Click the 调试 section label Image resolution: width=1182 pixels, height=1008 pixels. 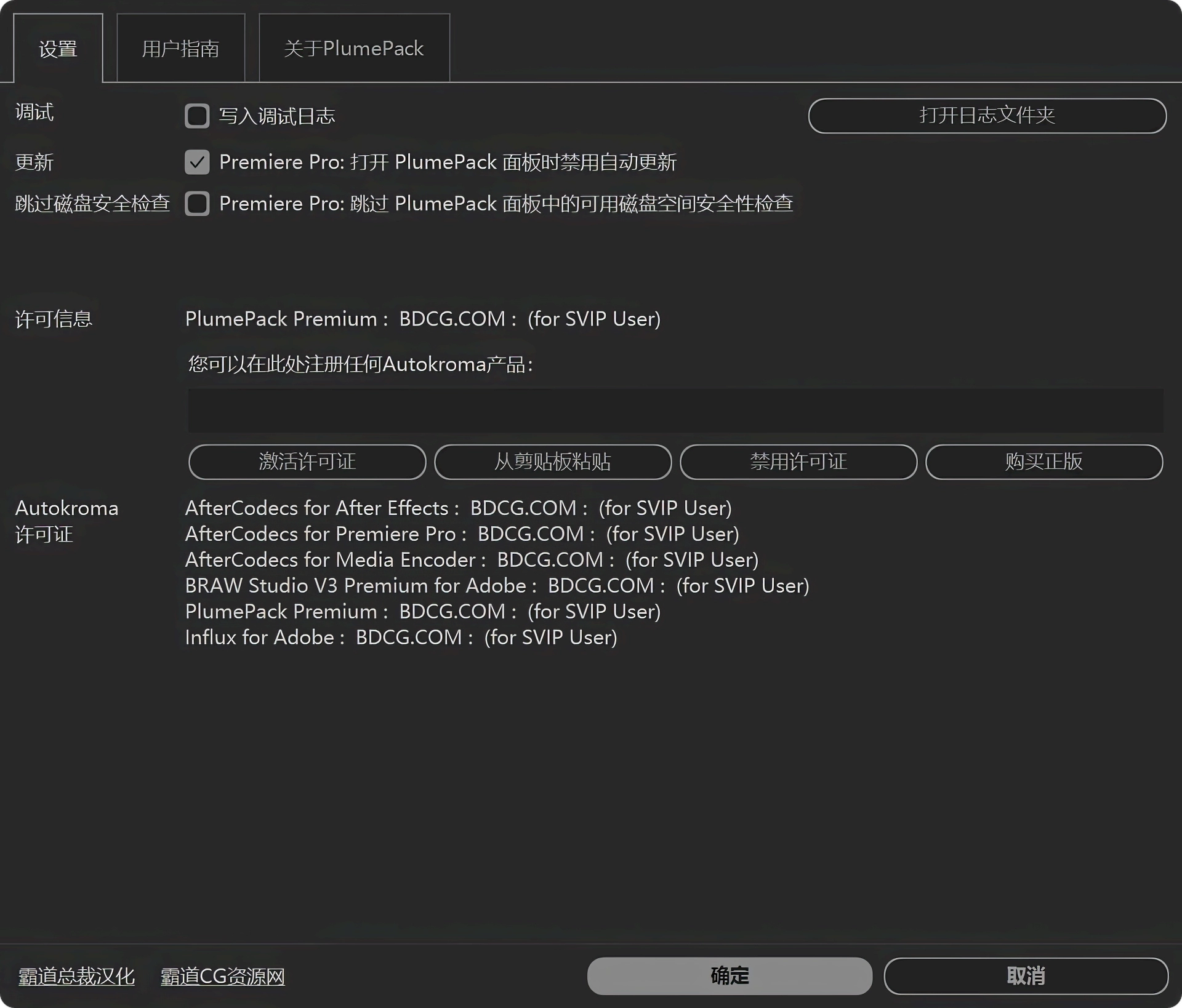tap(34, 112)
